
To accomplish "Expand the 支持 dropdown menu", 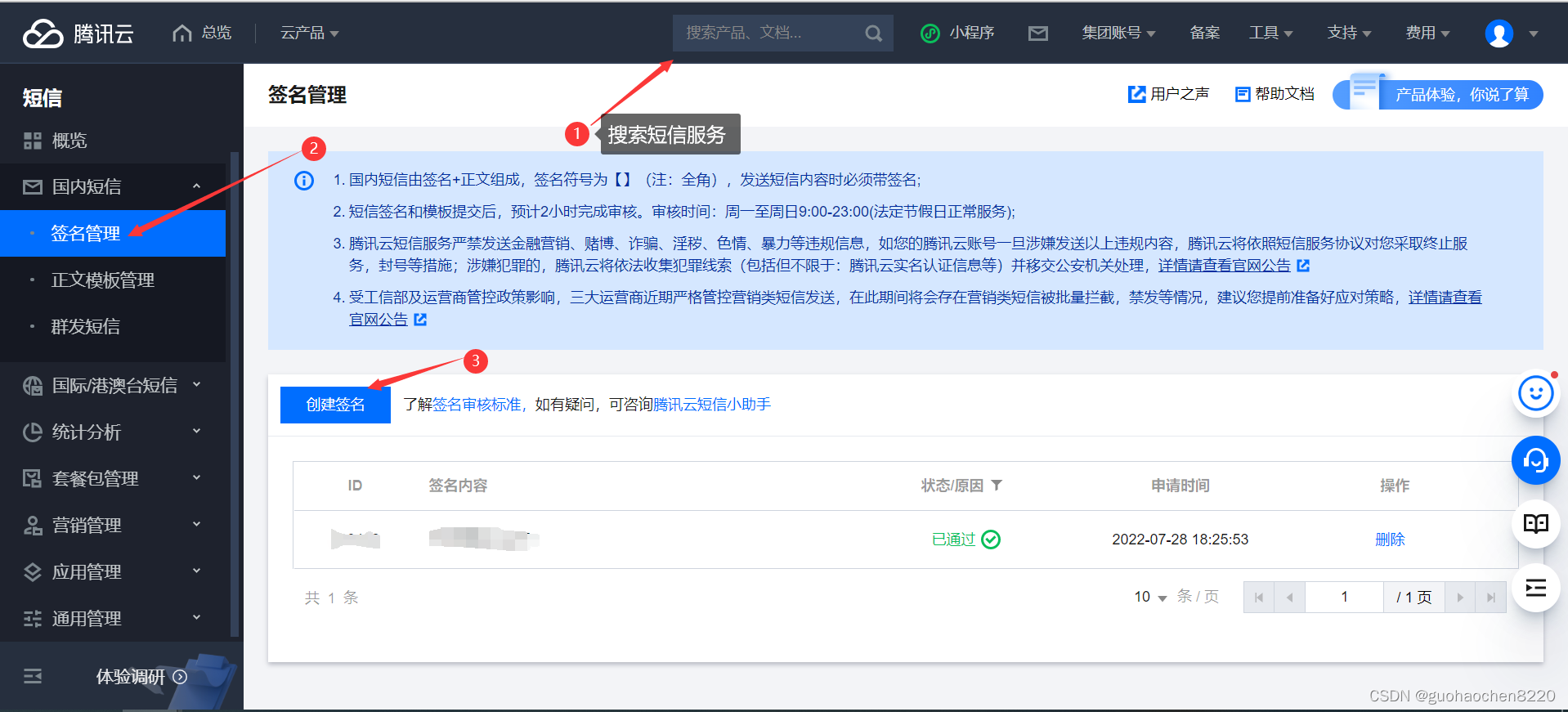I will click(x=1349, y=34).
